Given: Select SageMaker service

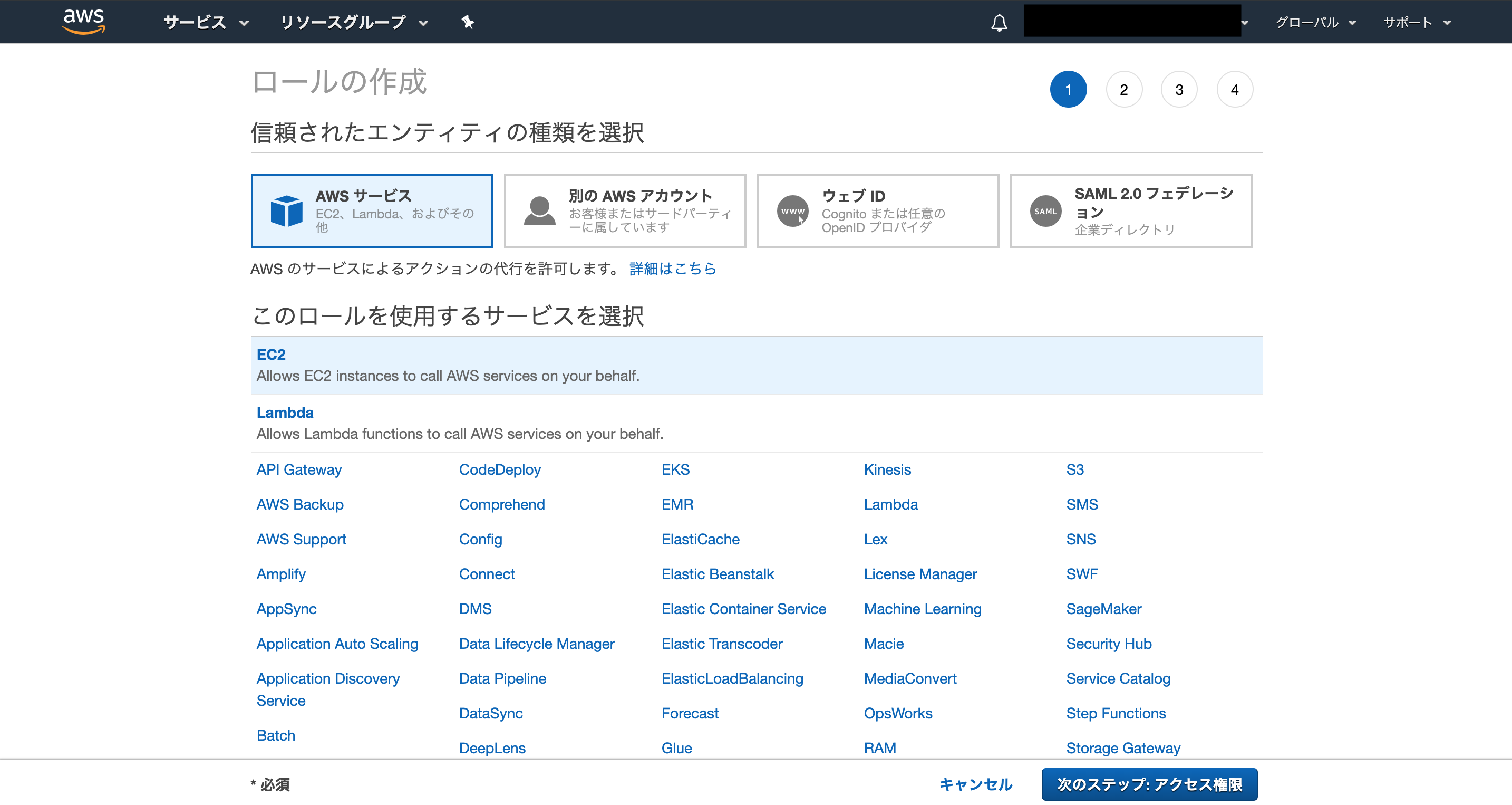Looking at the screenshot, I should (1103, 608).
